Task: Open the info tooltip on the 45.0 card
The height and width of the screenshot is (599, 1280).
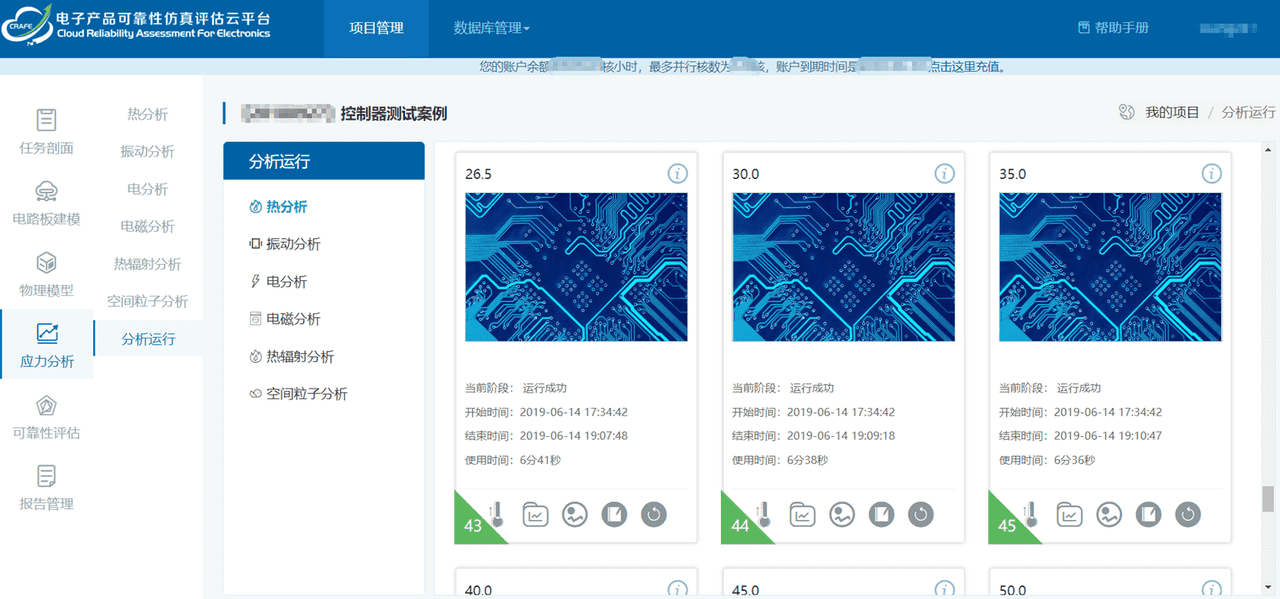Action: click(944, 590)
